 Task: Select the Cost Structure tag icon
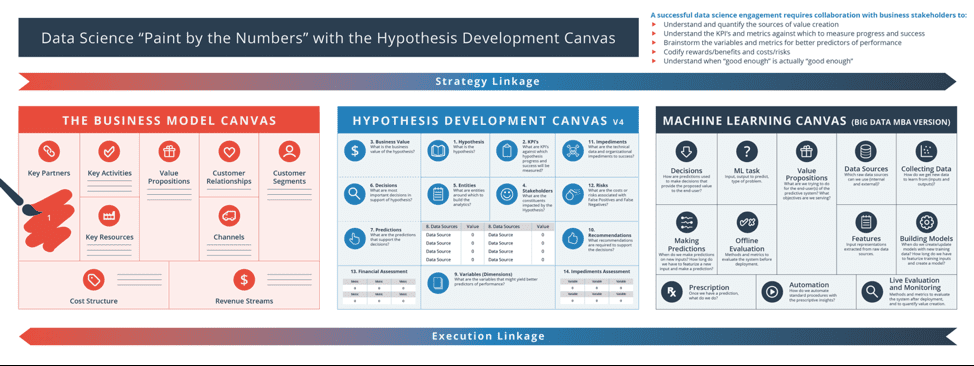[93, 280]
